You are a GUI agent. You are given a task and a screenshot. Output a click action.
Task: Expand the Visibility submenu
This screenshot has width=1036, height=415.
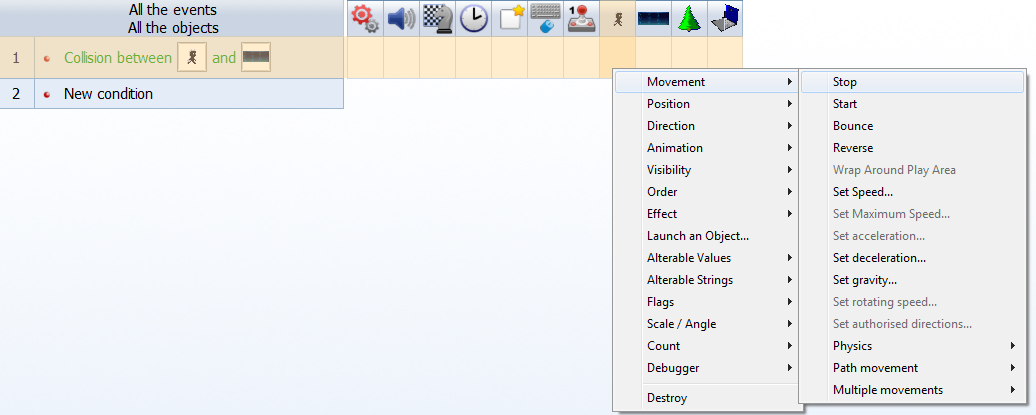point(706,170)
